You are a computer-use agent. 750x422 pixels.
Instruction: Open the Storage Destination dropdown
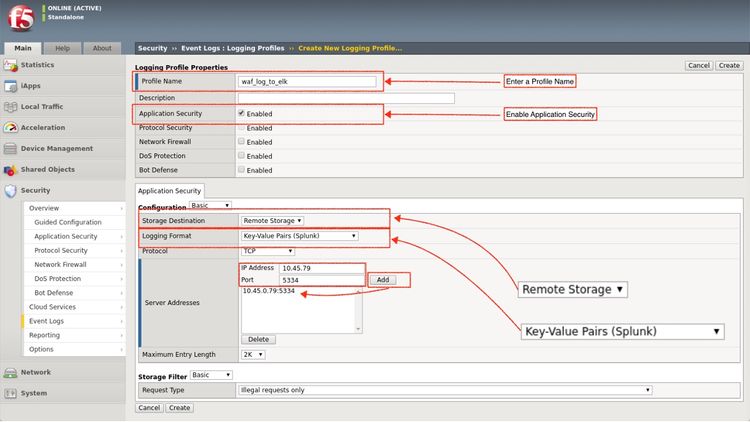272,220
